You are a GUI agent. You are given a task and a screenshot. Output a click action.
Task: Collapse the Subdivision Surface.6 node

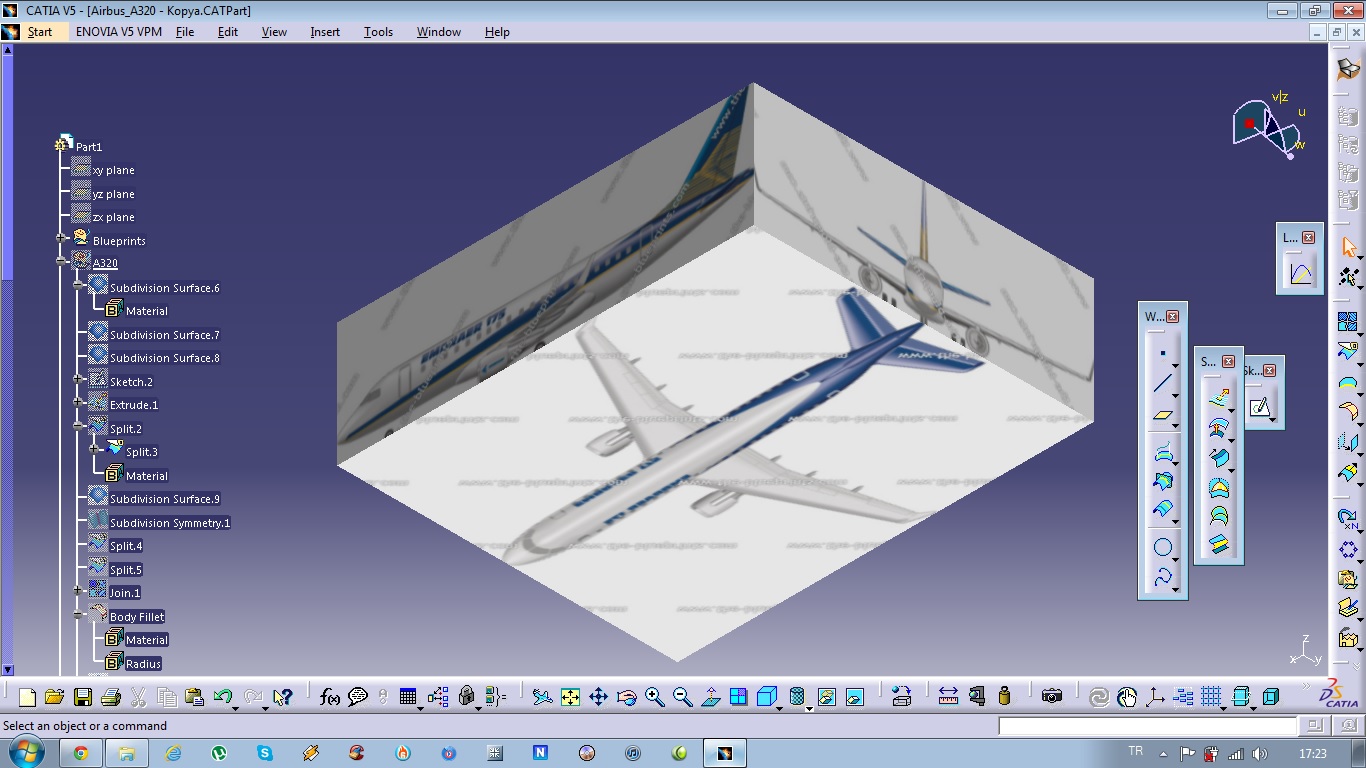click(x=78, y=286)
